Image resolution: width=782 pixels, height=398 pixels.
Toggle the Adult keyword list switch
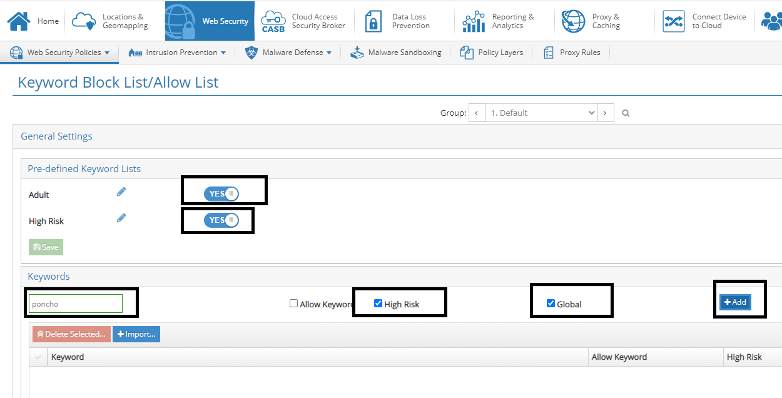click(x=221, y=194)
